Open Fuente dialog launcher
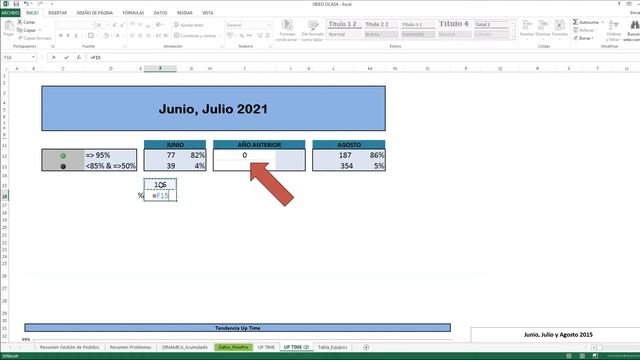Screen dimensions: 640x360 click(124, 47)
